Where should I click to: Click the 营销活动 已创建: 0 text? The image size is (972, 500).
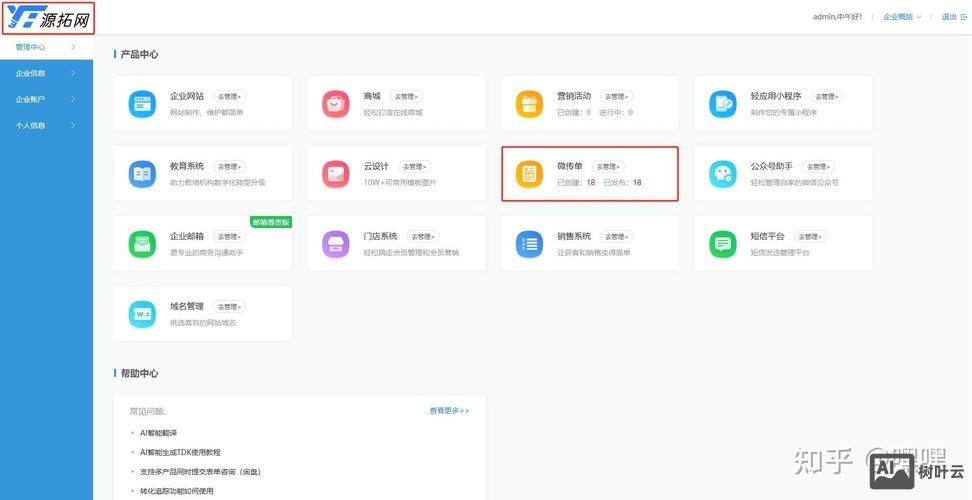click(574, 113)
